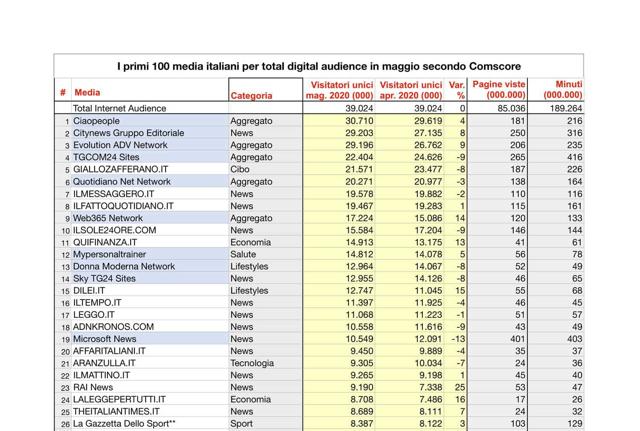Click the 17.204 April visitors cell
This screenshot has height=431, width=640.
pos(428,230)
